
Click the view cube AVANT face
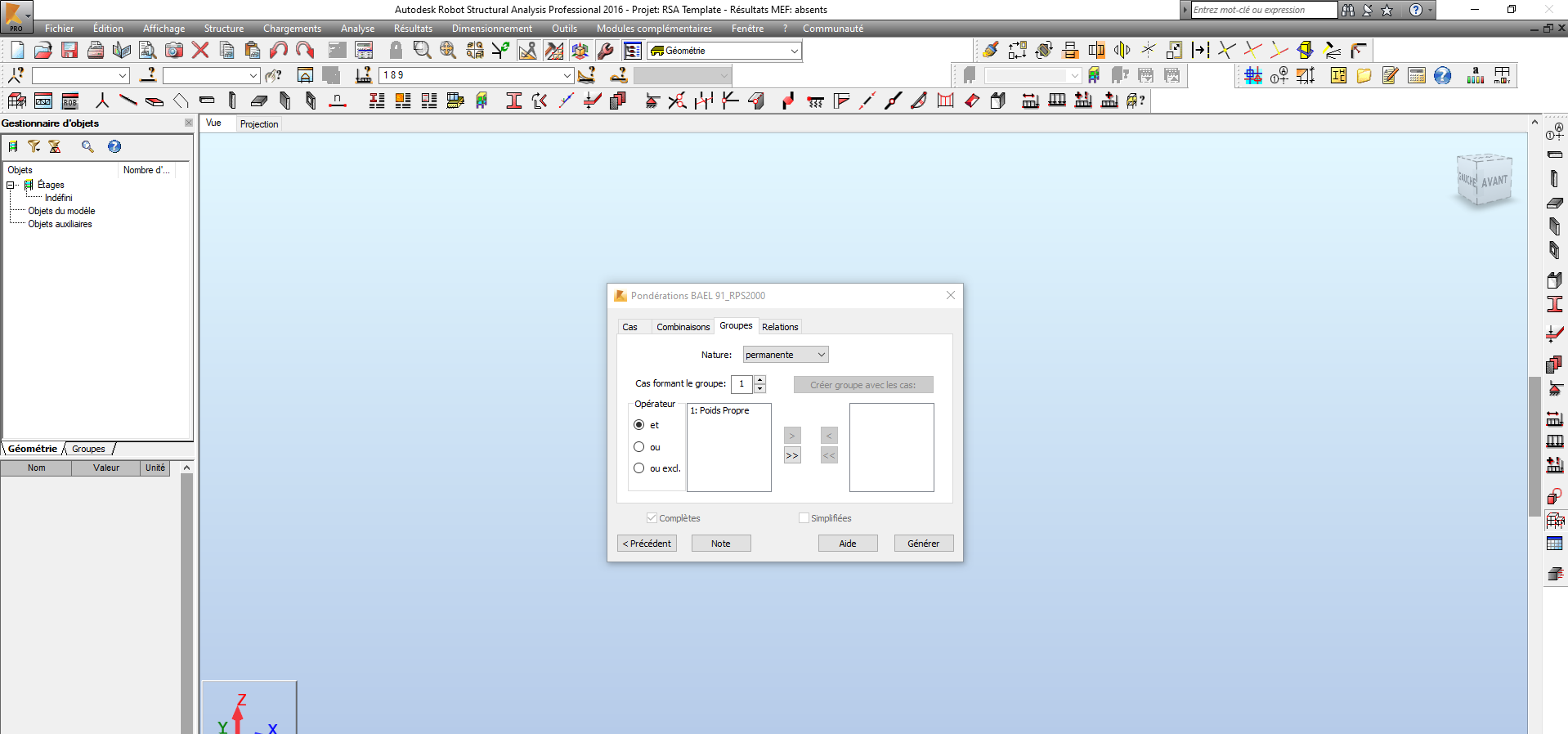coord(1494,181)
